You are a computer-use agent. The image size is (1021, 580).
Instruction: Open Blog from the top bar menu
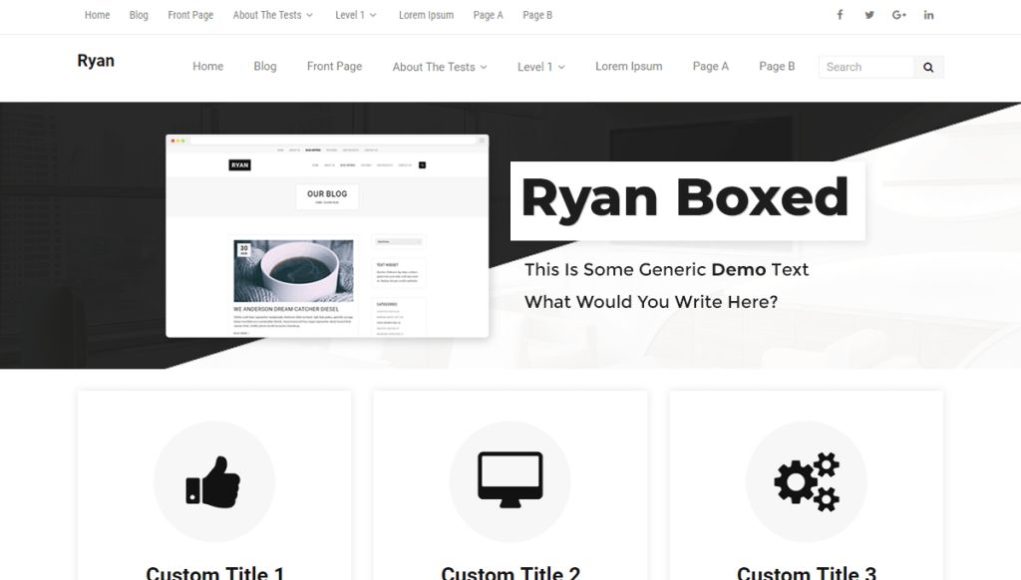139,15
